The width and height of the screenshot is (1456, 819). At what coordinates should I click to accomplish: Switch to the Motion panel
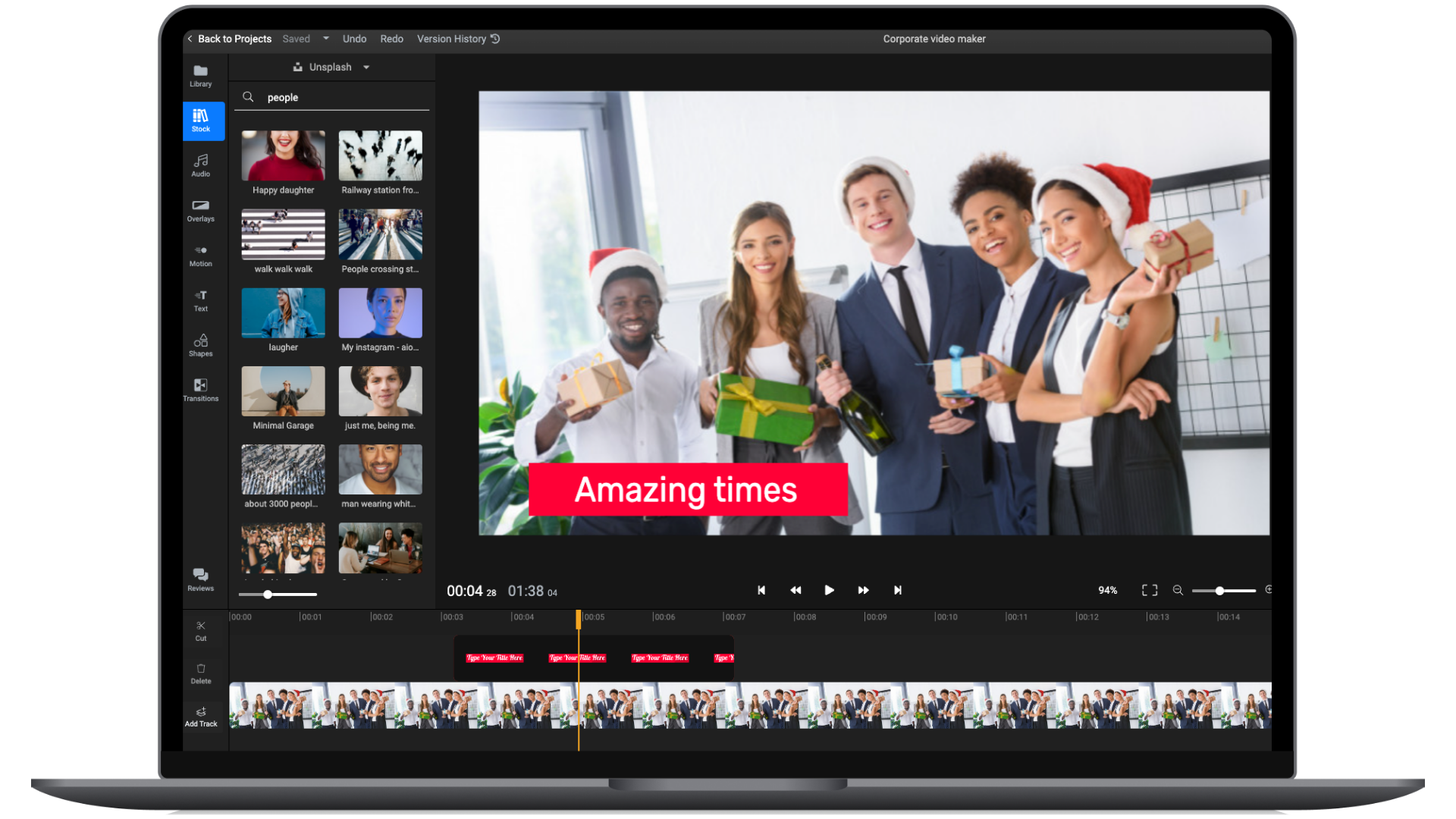tap(200, 255)
